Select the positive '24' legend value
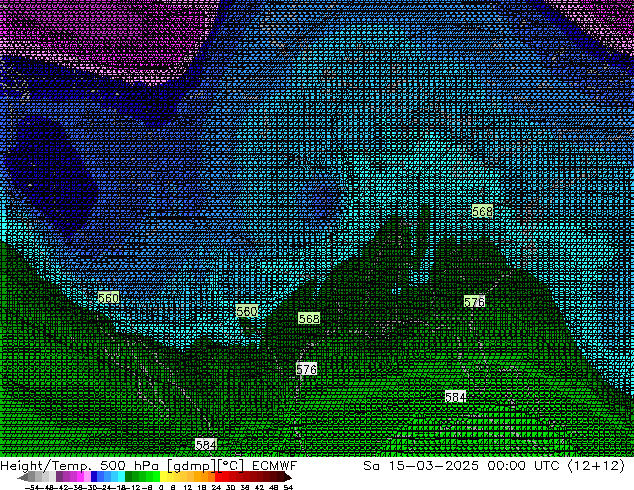634x490 pixels. tap(216, 488)
